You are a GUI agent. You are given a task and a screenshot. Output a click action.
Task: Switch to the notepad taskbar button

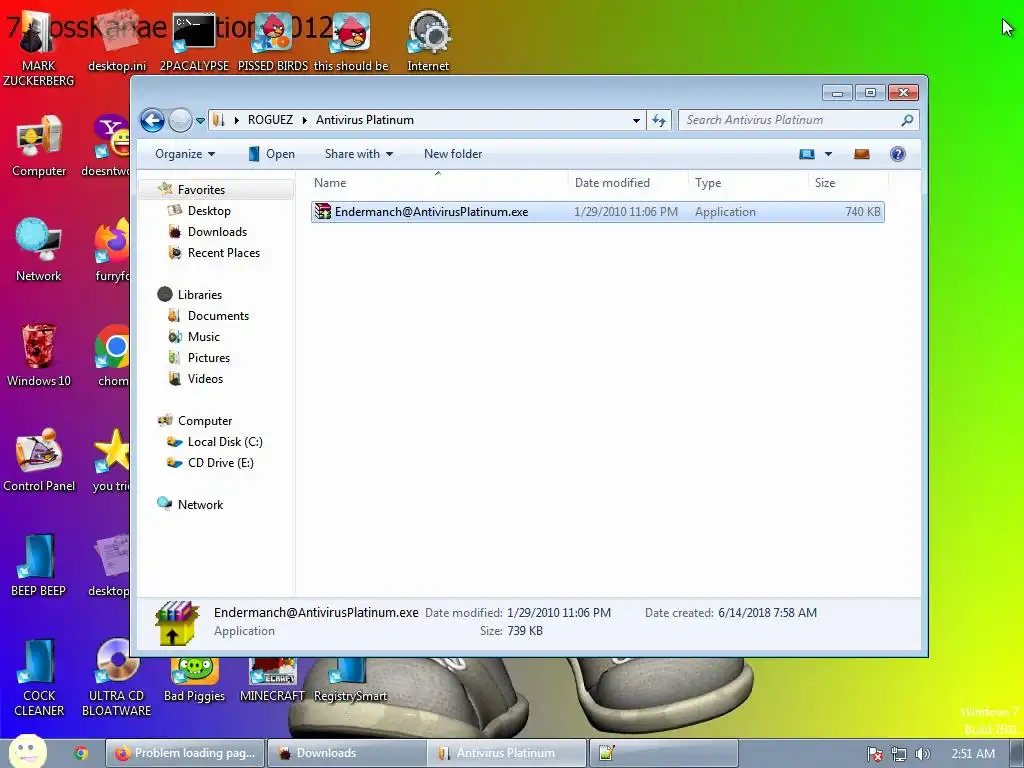[x=664, y=753]
